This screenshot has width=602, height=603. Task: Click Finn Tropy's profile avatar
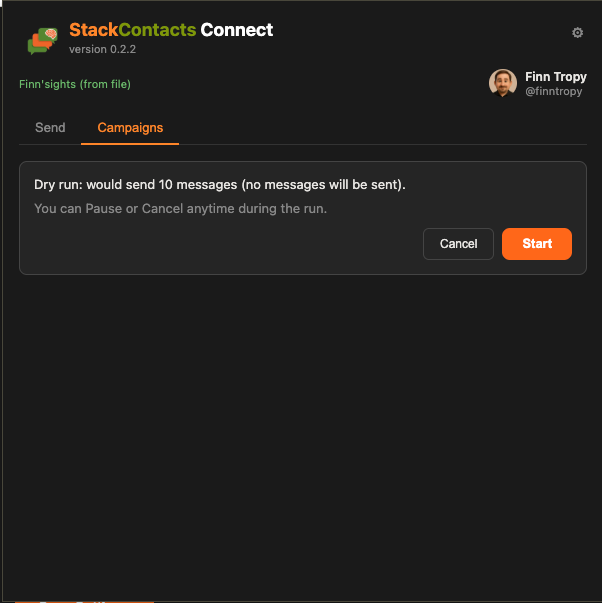pos(503,83)
